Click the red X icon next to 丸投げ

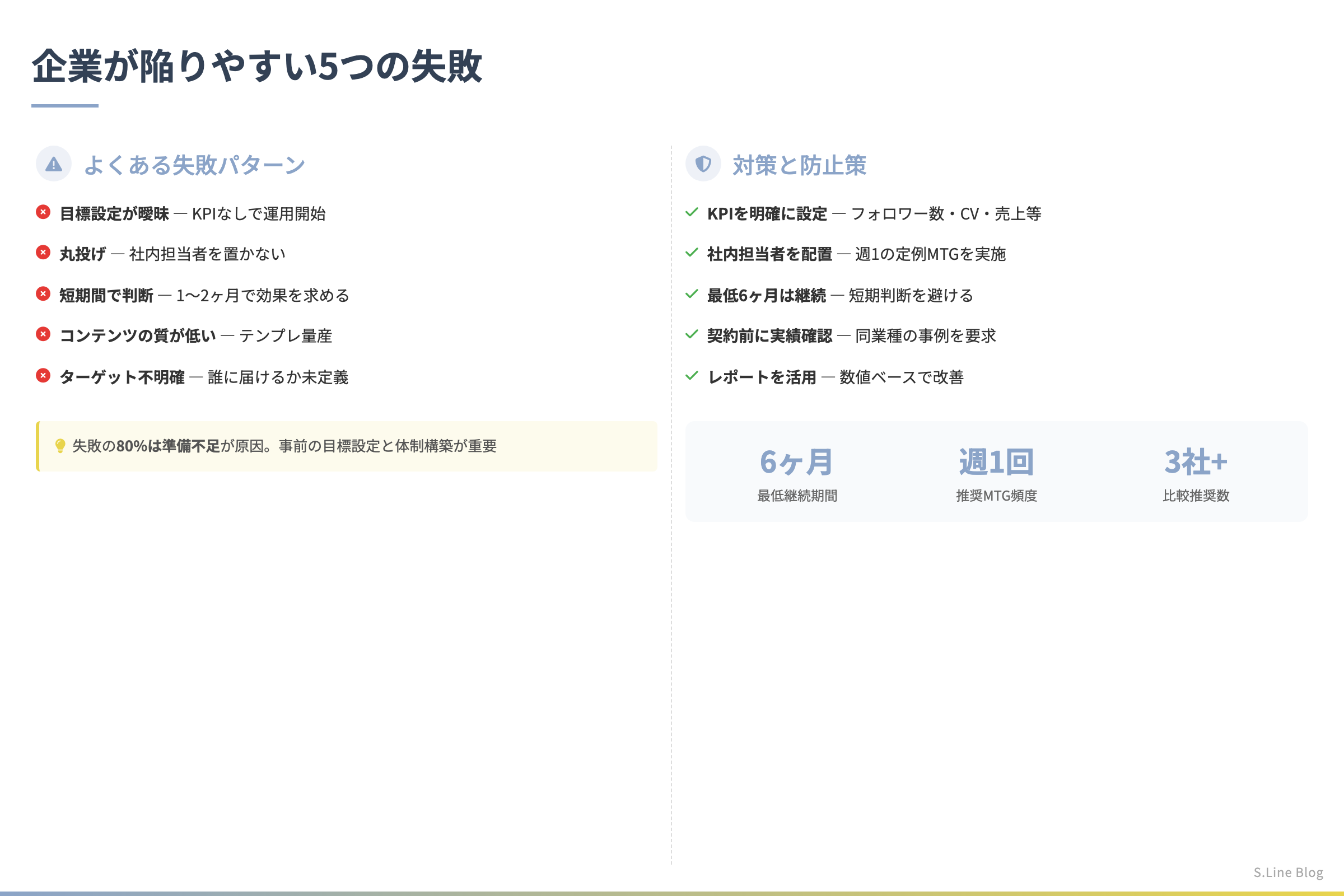point(43,253)
